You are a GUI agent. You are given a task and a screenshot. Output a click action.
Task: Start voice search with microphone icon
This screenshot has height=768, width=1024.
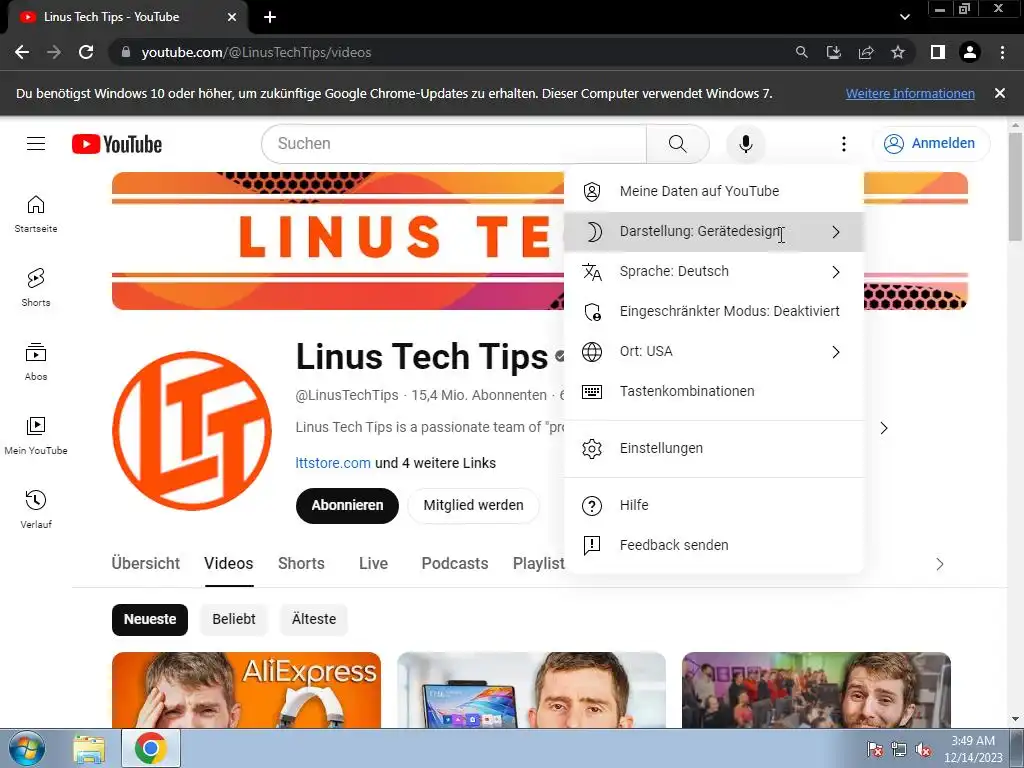745,144
